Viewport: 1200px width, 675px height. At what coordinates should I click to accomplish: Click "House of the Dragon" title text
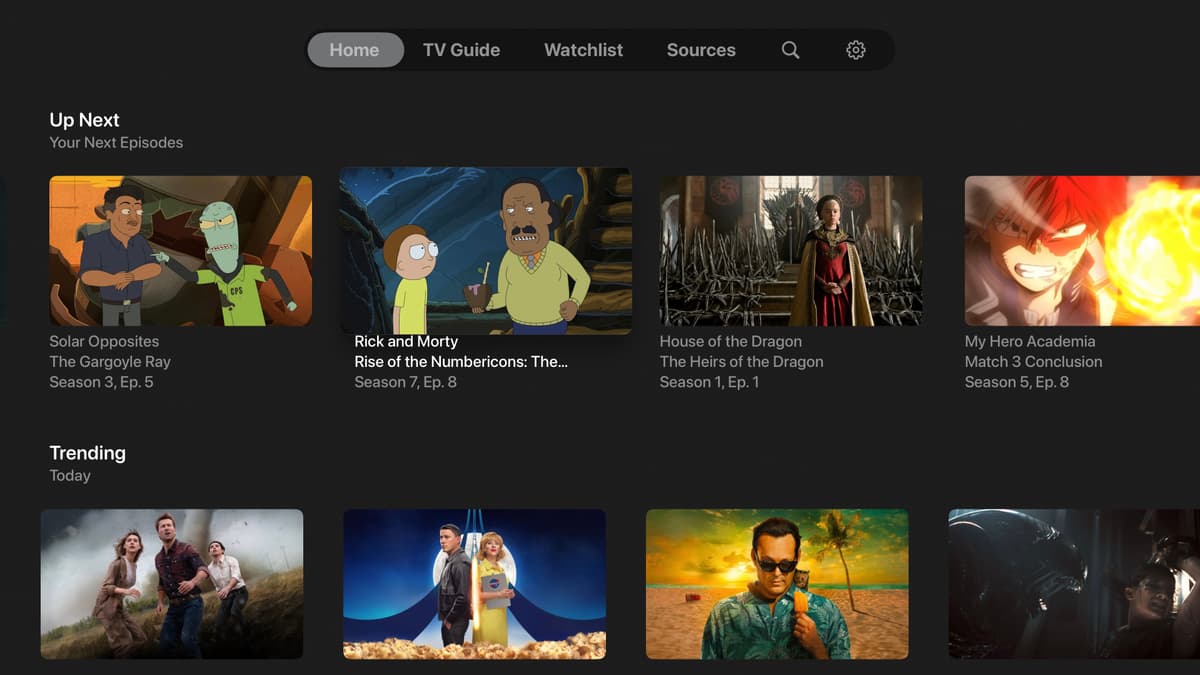click(731, 341)
